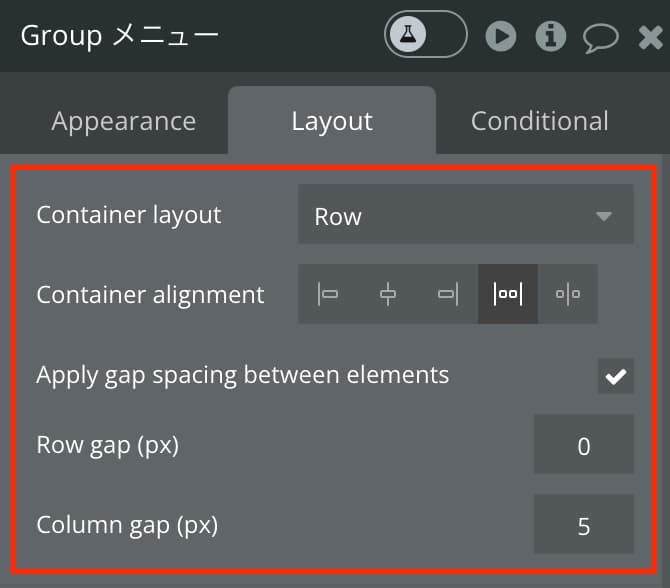The image size is (670, 588).
Task: Switch to the Appearance tab
Action: [x=123, y=121]
